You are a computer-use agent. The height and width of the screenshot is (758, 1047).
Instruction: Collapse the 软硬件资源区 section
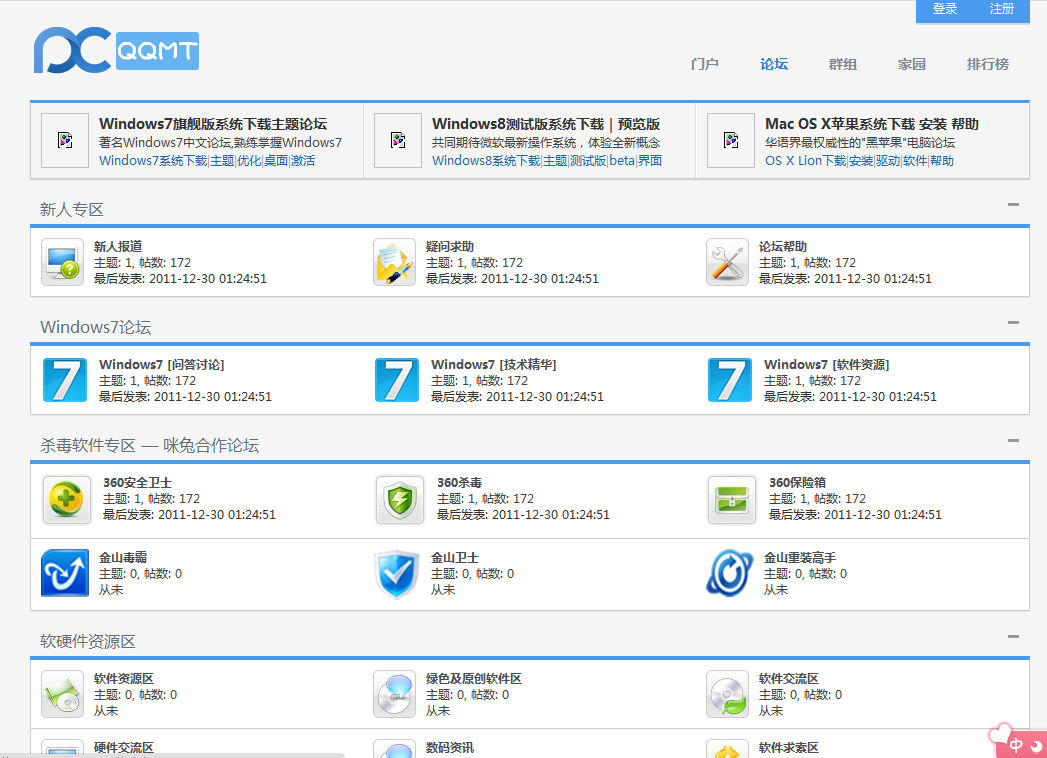click(x=1013, y=637)
